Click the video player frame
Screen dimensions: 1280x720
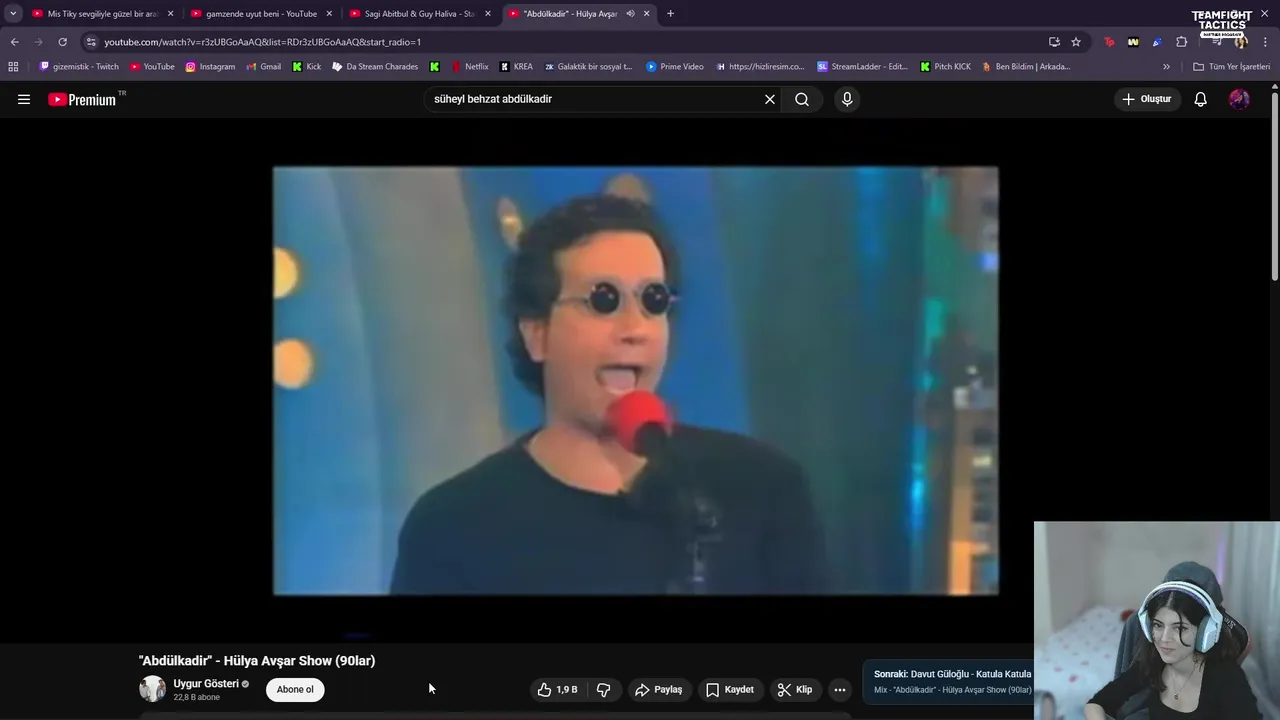pyautogui.click(x=636, y=381)
